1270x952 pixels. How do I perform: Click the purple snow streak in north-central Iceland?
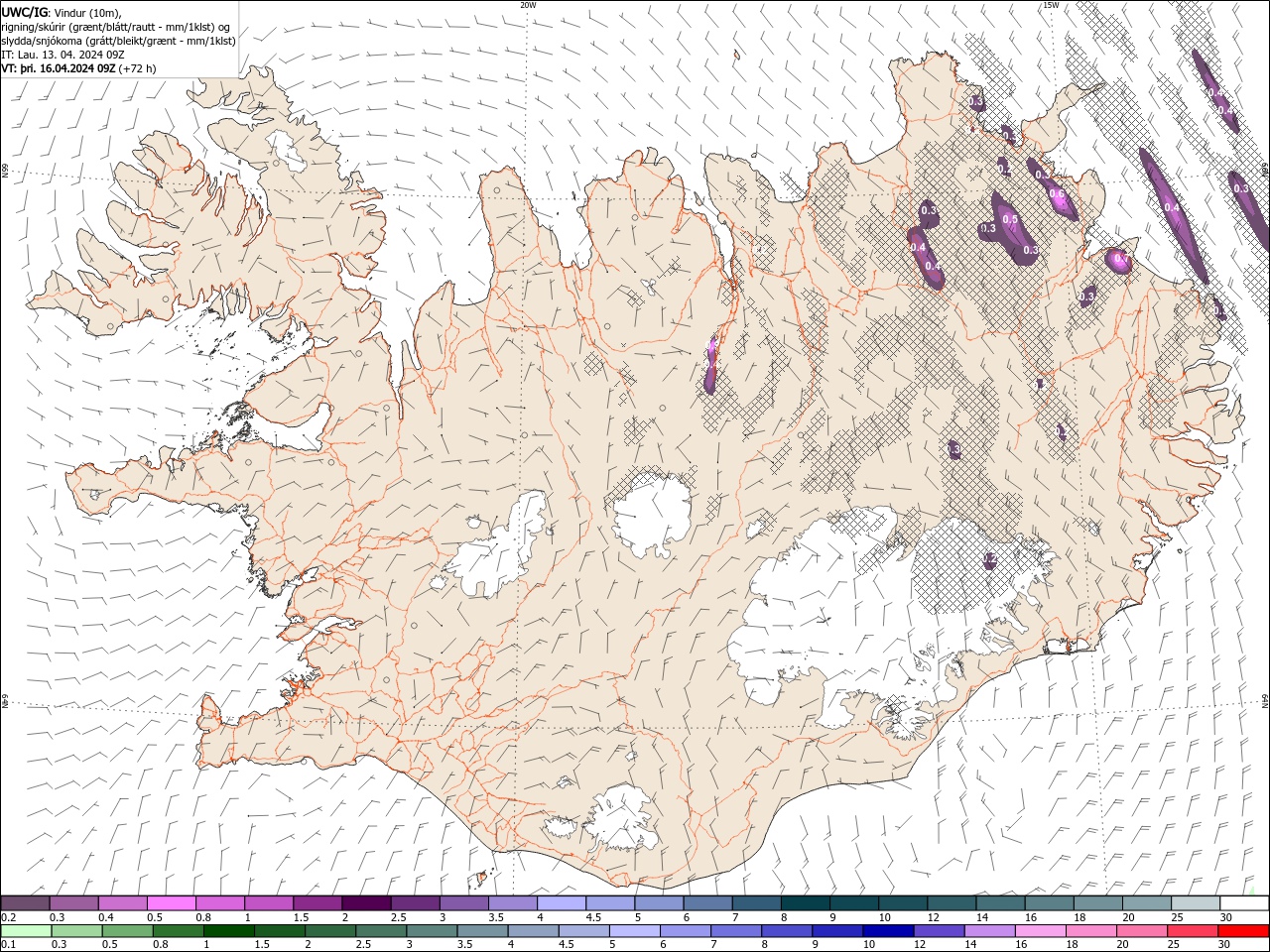pos(710,365)
